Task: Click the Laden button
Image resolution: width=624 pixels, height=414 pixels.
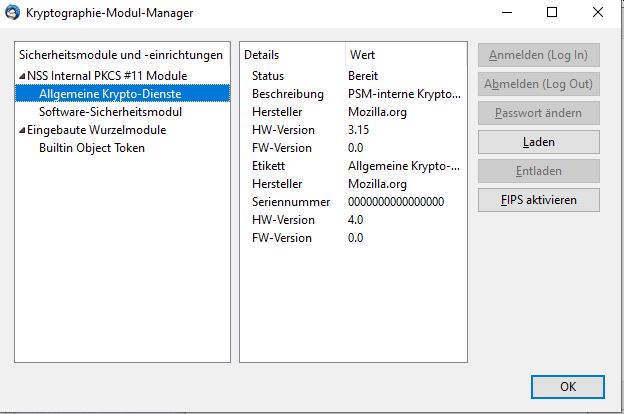Action: 538,142
